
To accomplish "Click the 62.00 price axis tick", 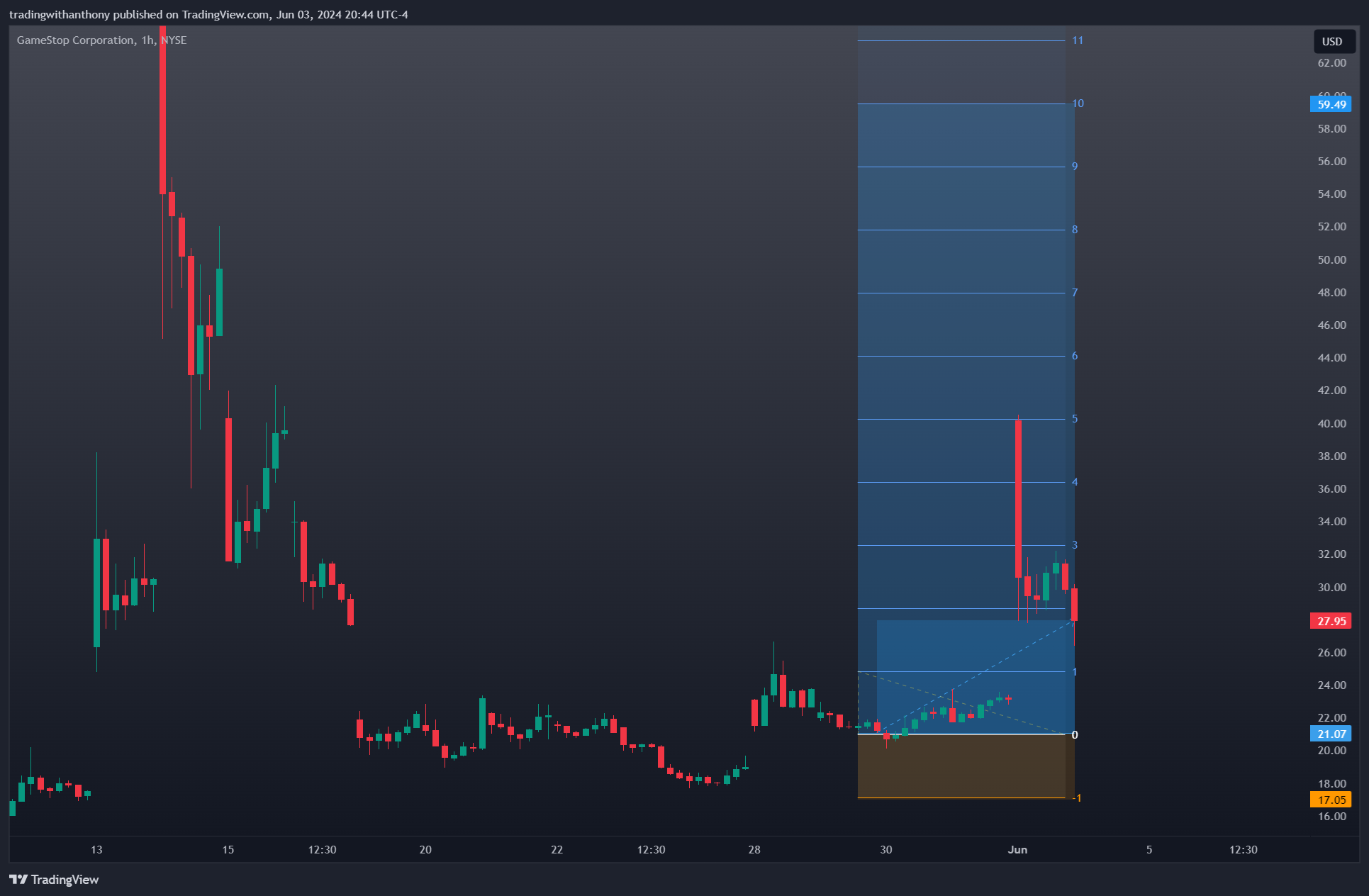I will point(1331,63).
